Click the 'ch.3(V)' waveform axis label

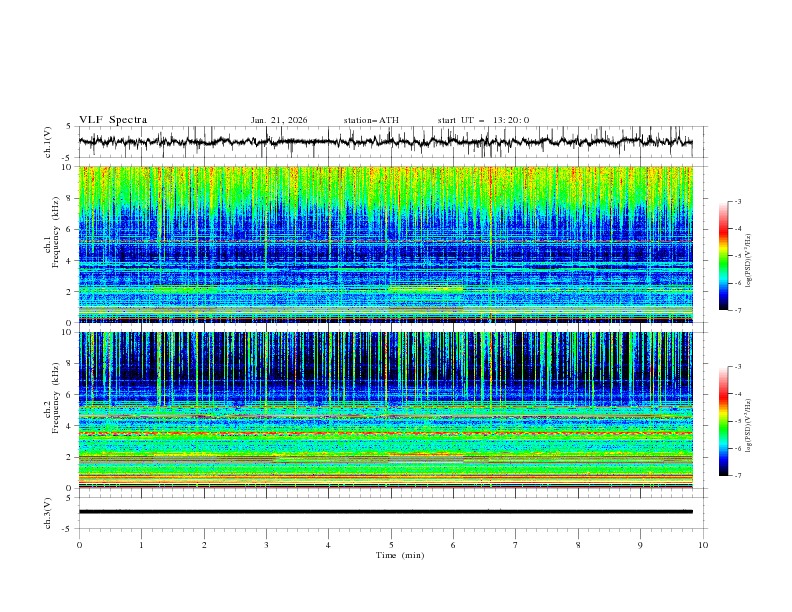click(48, 513)
